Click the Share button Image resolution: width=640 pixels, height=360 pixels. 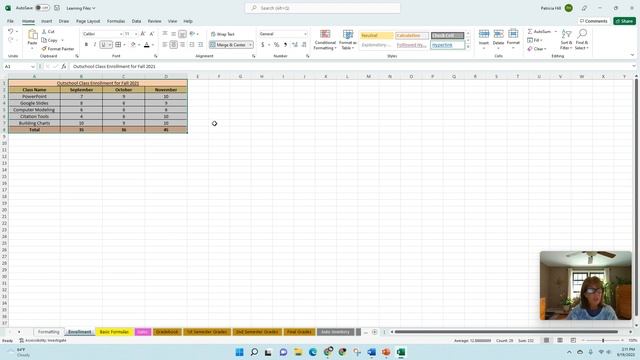624,21
